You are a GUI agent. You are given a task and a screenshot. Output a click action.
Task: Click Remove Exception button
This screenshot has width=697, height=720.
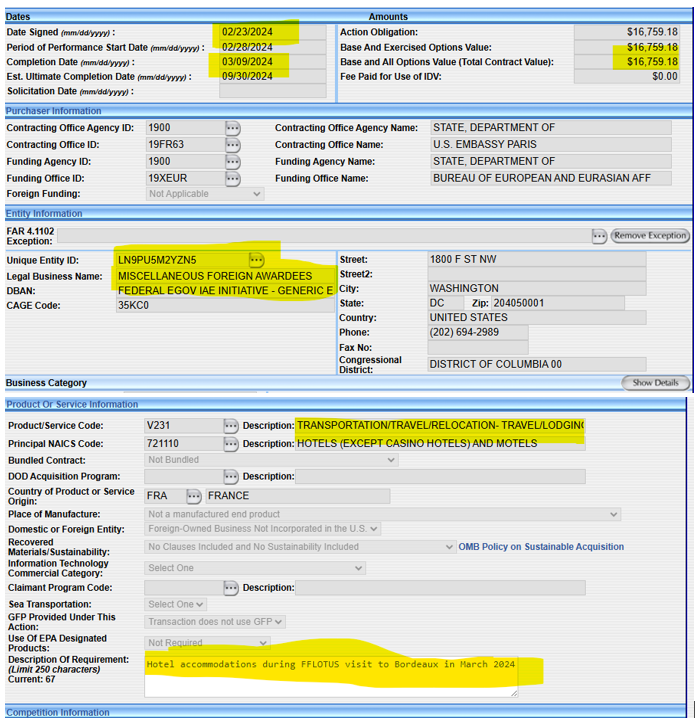(650, 236)
